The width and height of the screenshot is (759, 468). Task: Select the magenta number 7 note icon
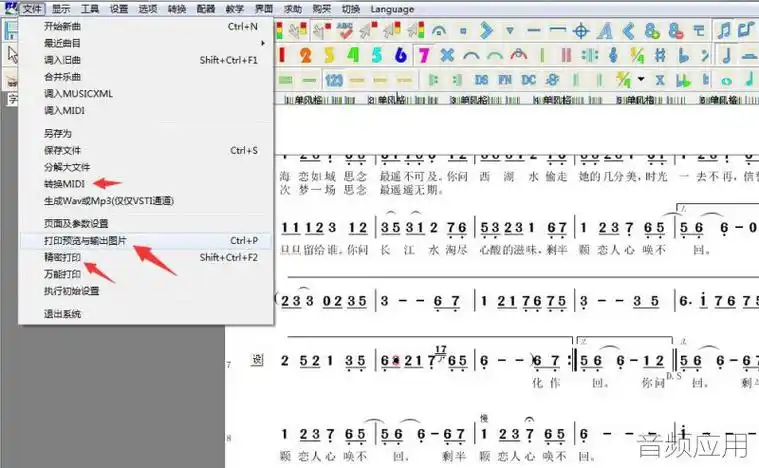click(x=424, y=55)
